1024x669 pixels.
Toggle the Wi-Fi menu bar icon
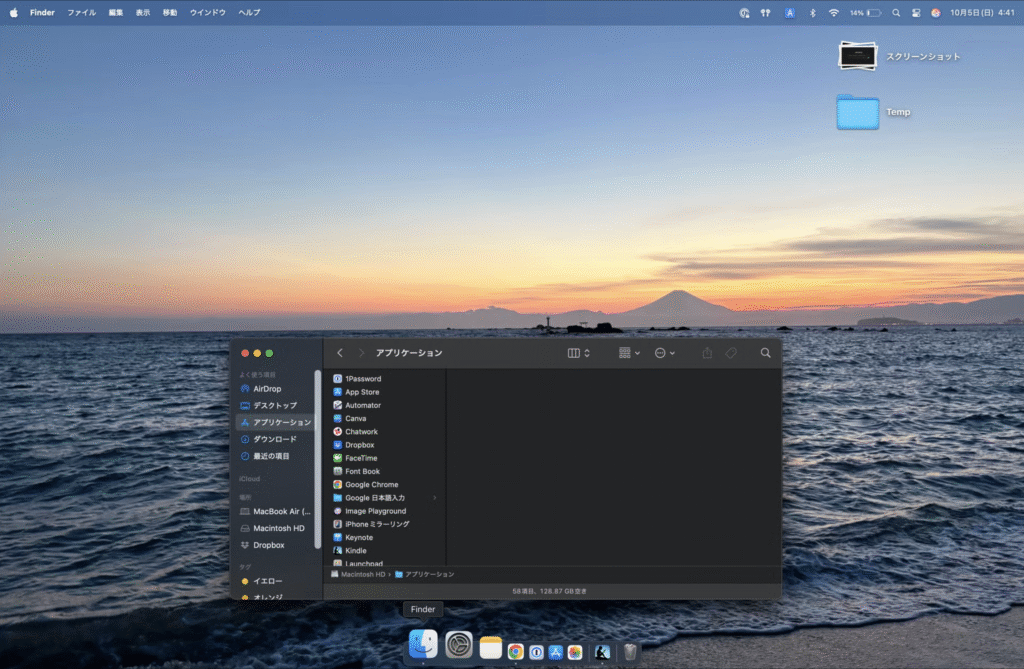click(x=834, y=13)
